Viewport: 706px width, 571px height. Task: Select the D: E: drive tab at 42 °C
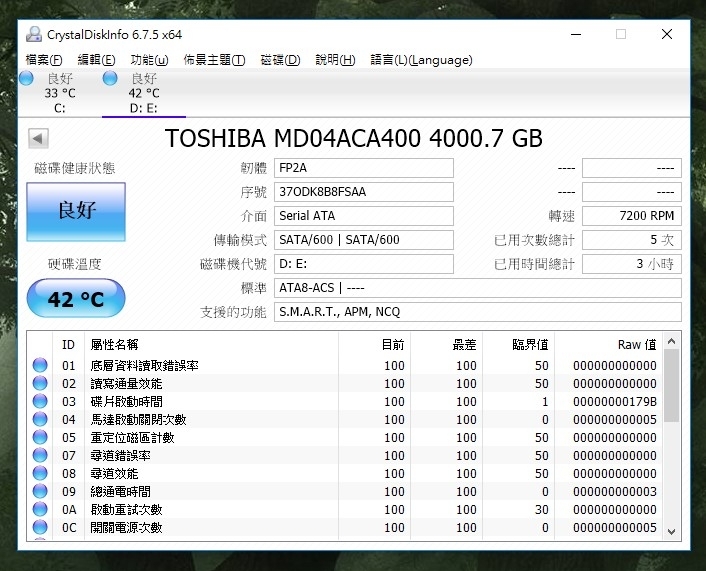point(144,93)
